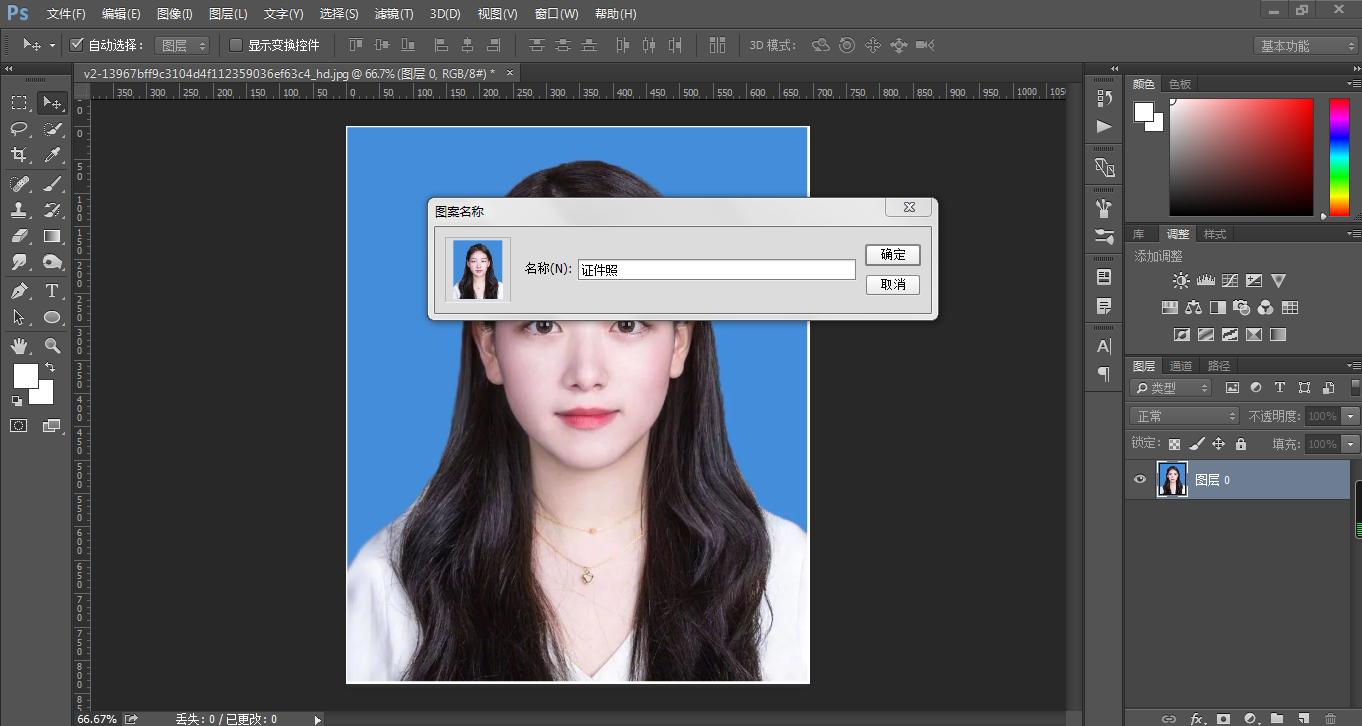The height and width of the screenshot is (726, 1362).
Task: Click the 名称 text input field
Action: coord(716,270)
